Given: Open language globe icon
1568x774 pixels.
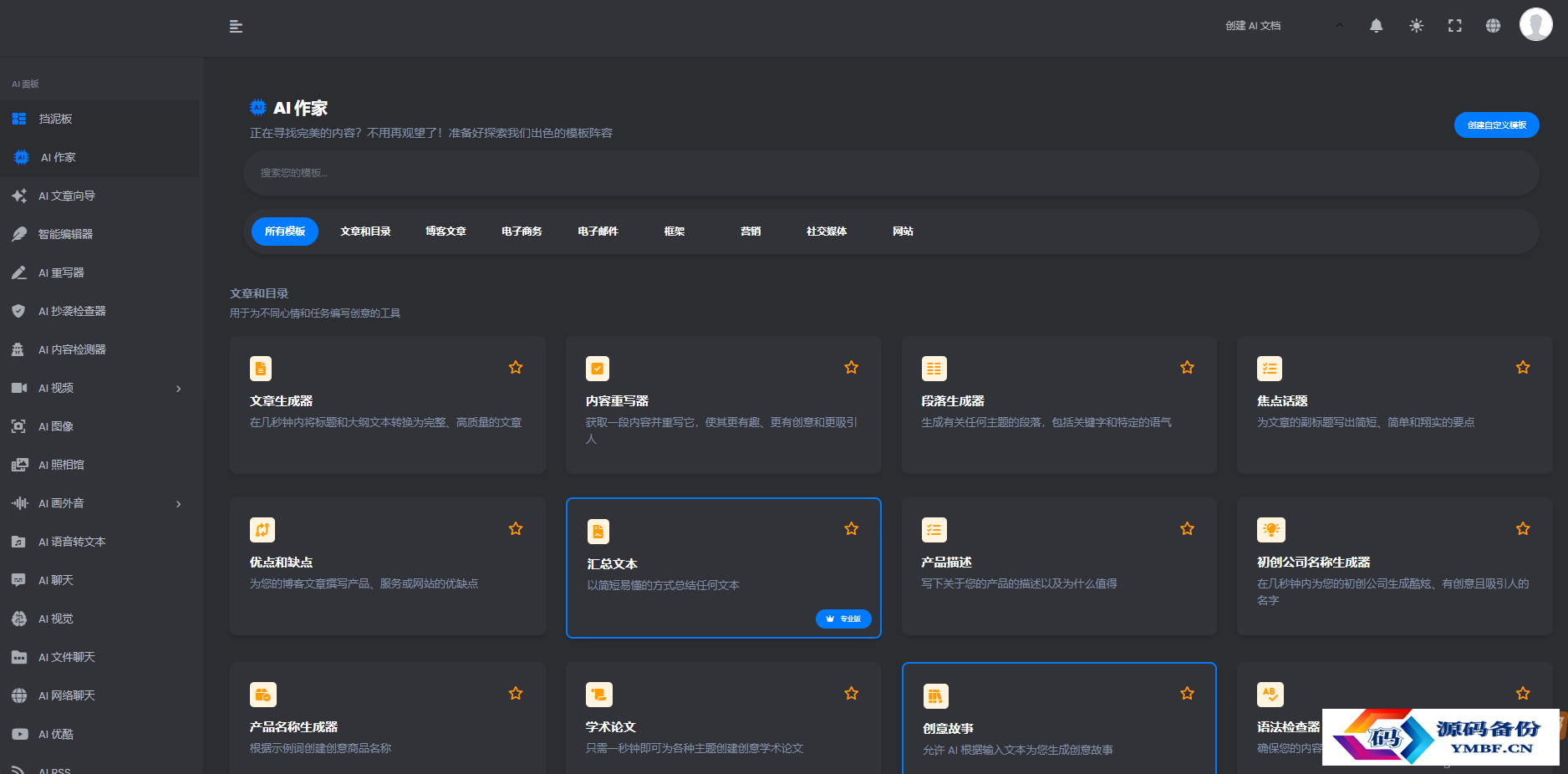Looking at the screenshot, I should 1493,26.
